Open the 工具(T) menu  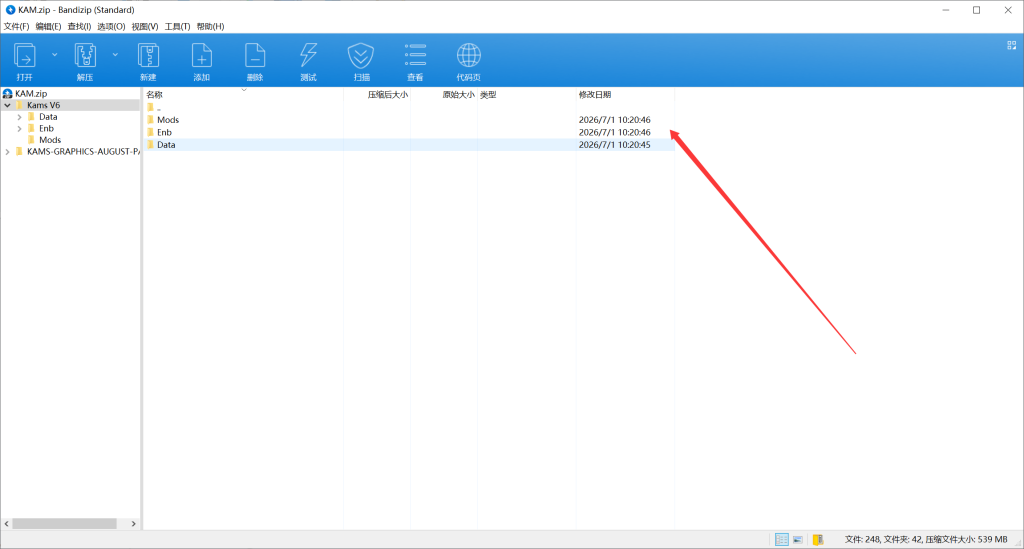tap(177, 26)
